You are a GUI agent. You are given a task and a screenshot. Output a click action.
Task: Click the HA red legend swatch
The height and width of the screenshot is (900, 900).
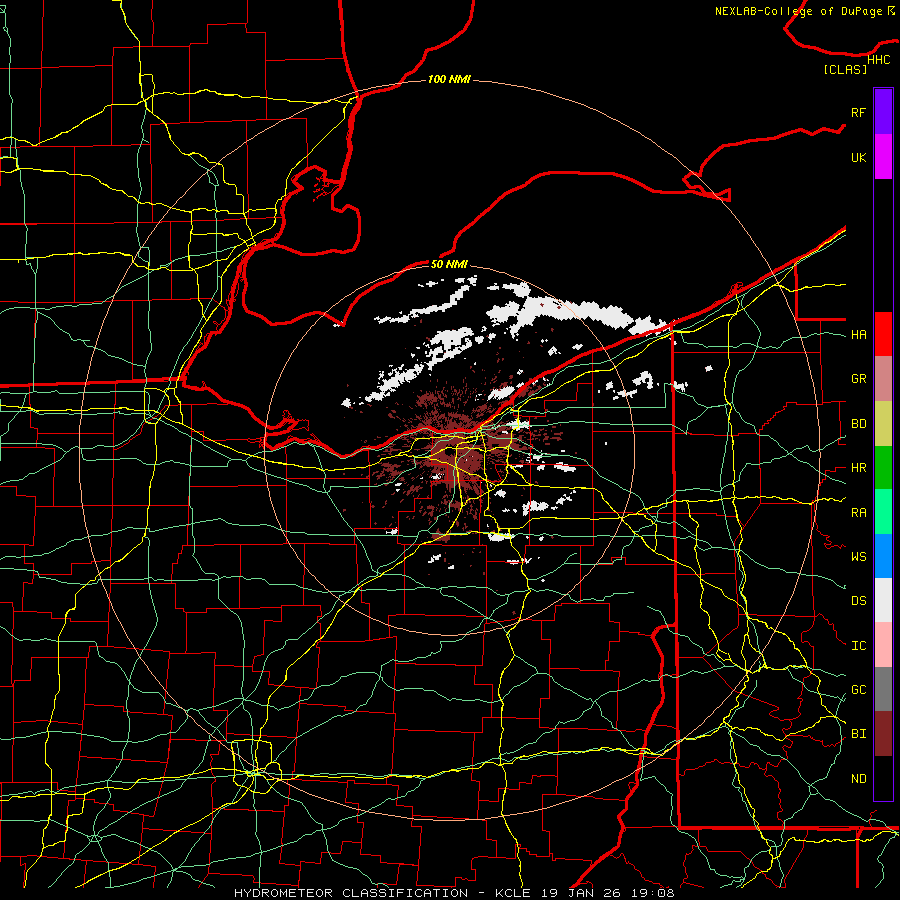883,334
